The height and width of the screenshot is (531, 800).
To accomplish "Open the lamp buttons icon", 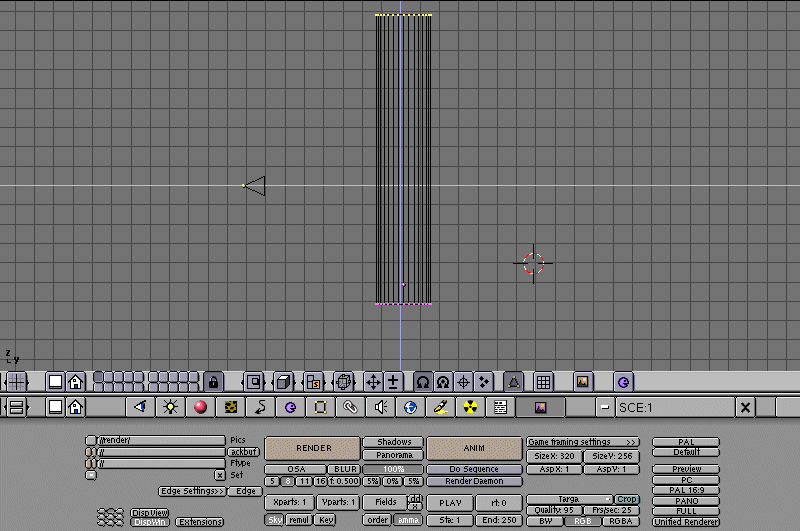I will 170,407.
